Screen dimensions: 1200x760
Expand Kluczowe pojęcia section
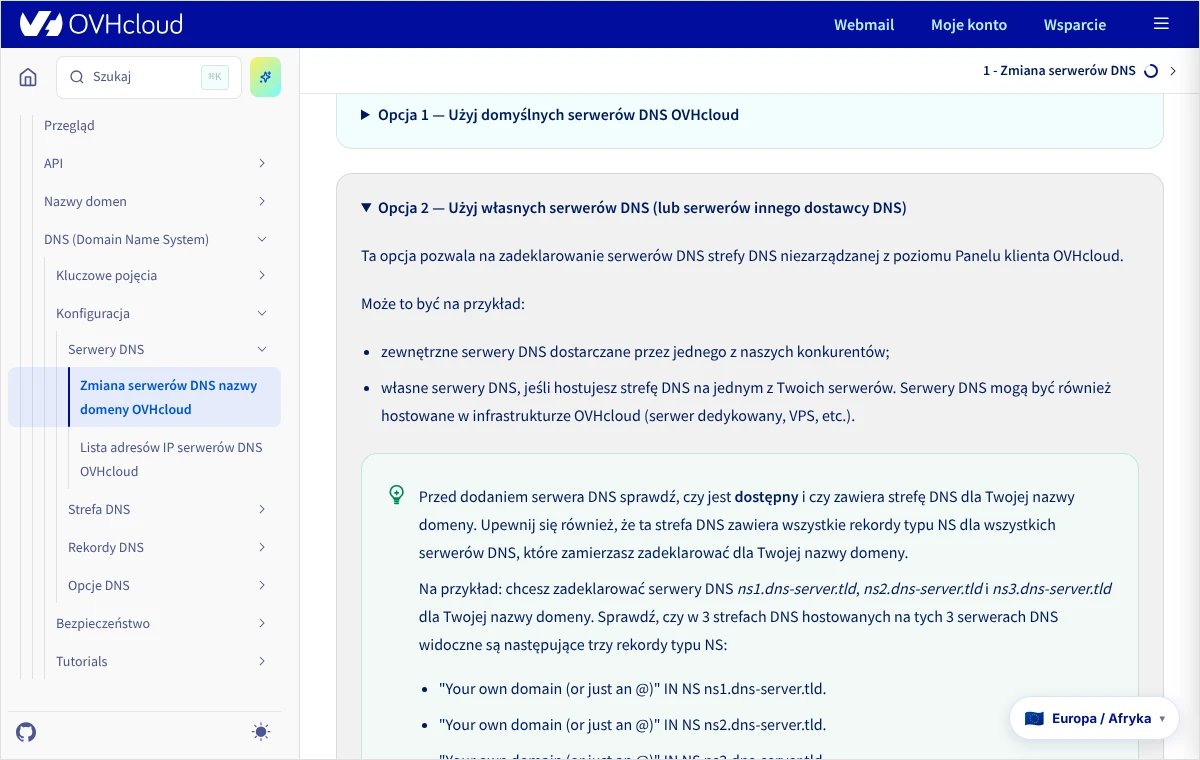[x=161, y=275]
